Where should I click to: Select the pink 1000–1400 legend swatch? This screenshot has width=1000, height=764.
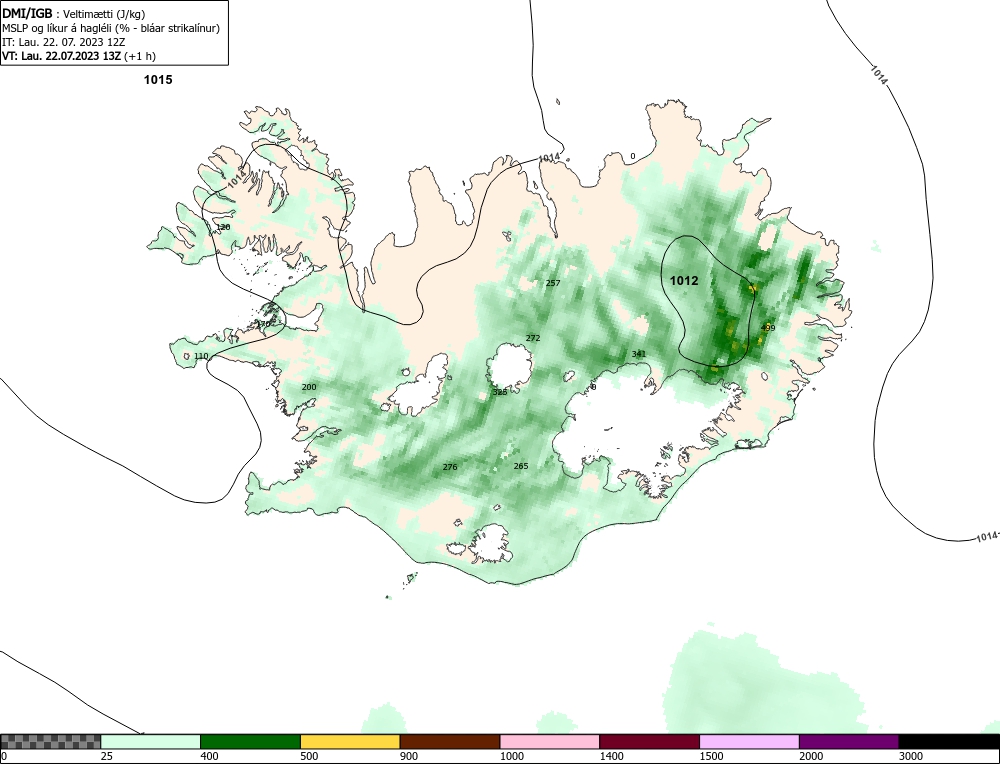pos(550,742)
